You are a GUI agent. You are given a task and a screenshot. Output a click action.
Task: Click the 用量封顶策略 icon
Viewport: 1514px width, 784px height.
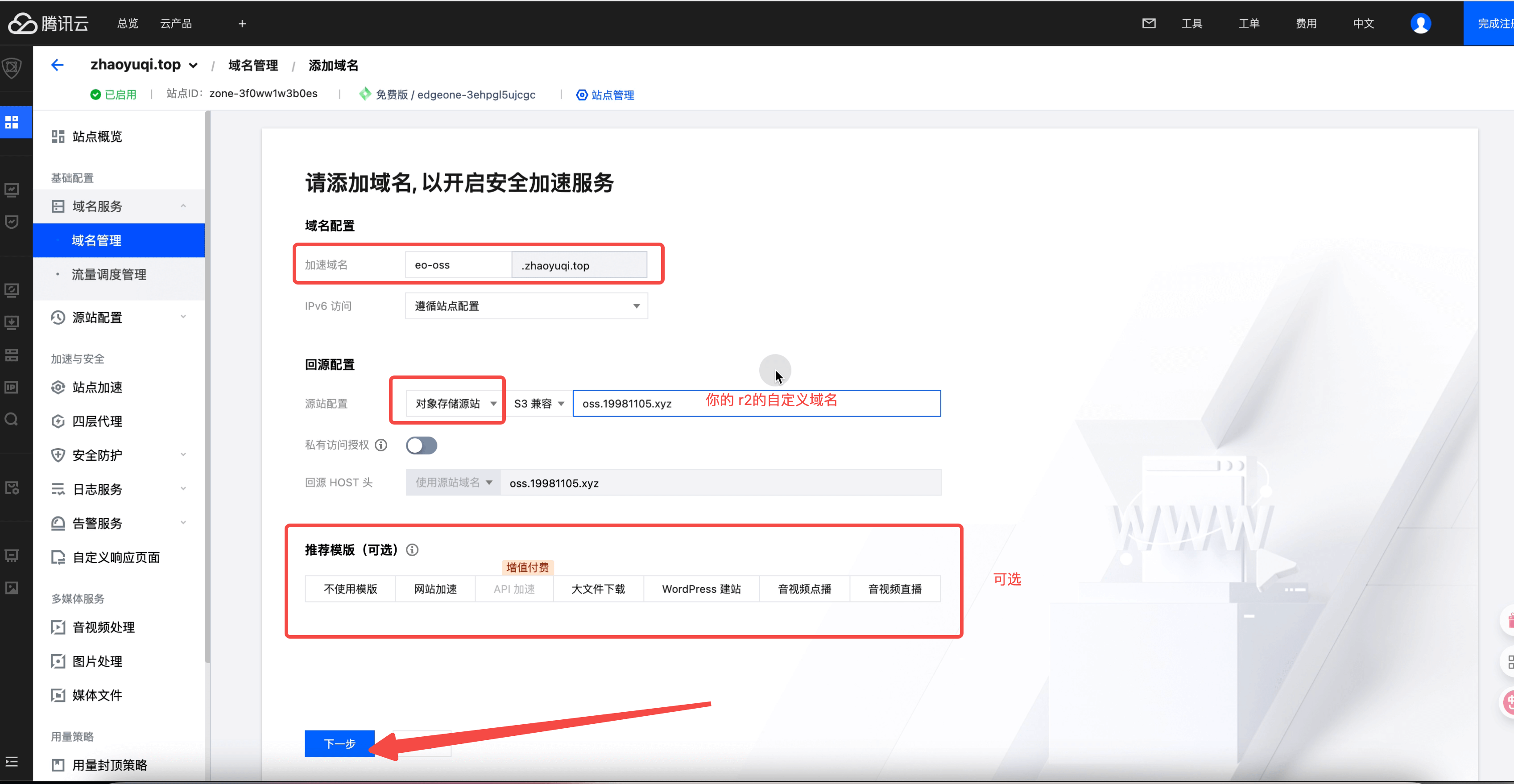pos(58,765)
